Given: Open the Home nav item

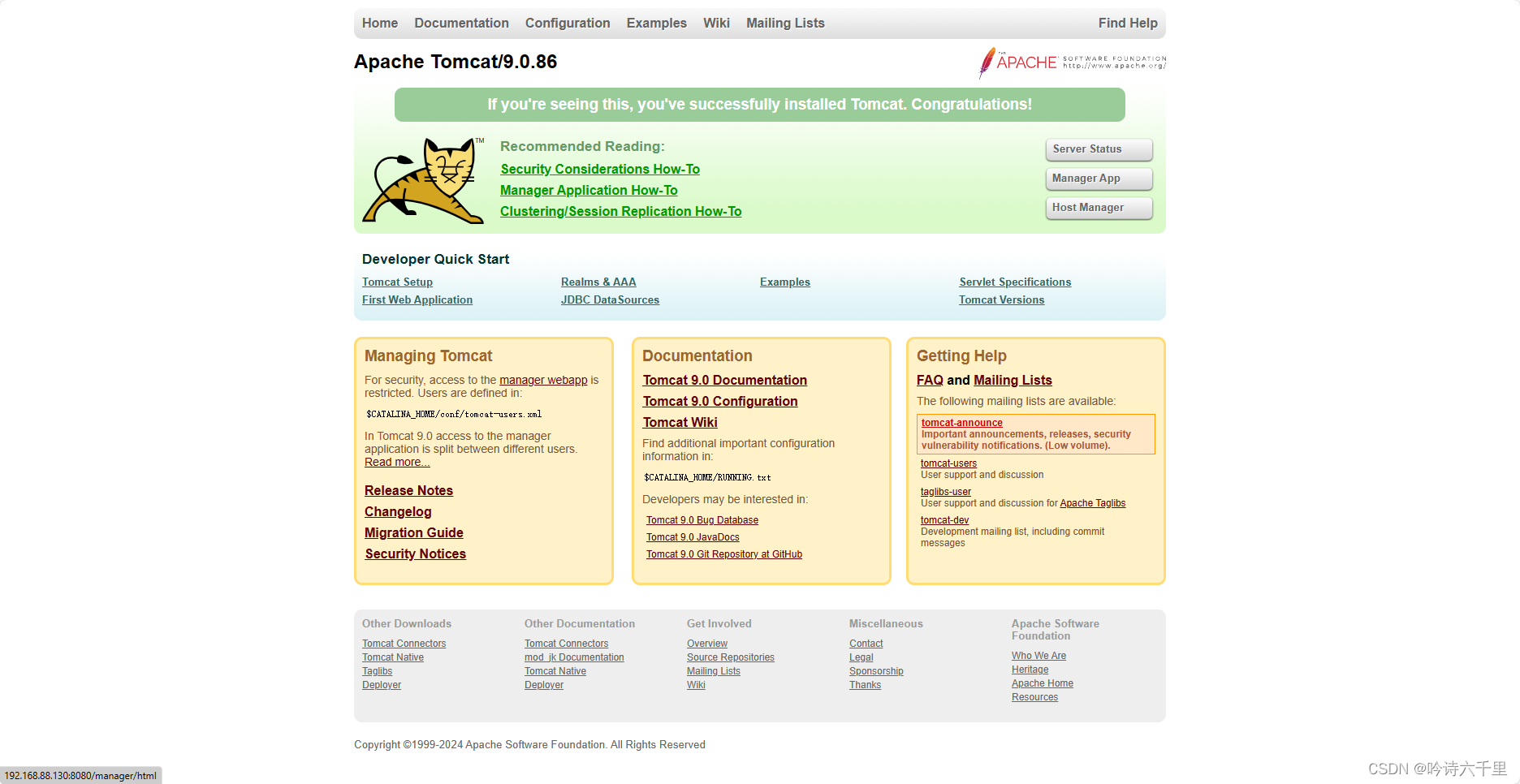Looking at the screenshot, I should tap(380, 23).
